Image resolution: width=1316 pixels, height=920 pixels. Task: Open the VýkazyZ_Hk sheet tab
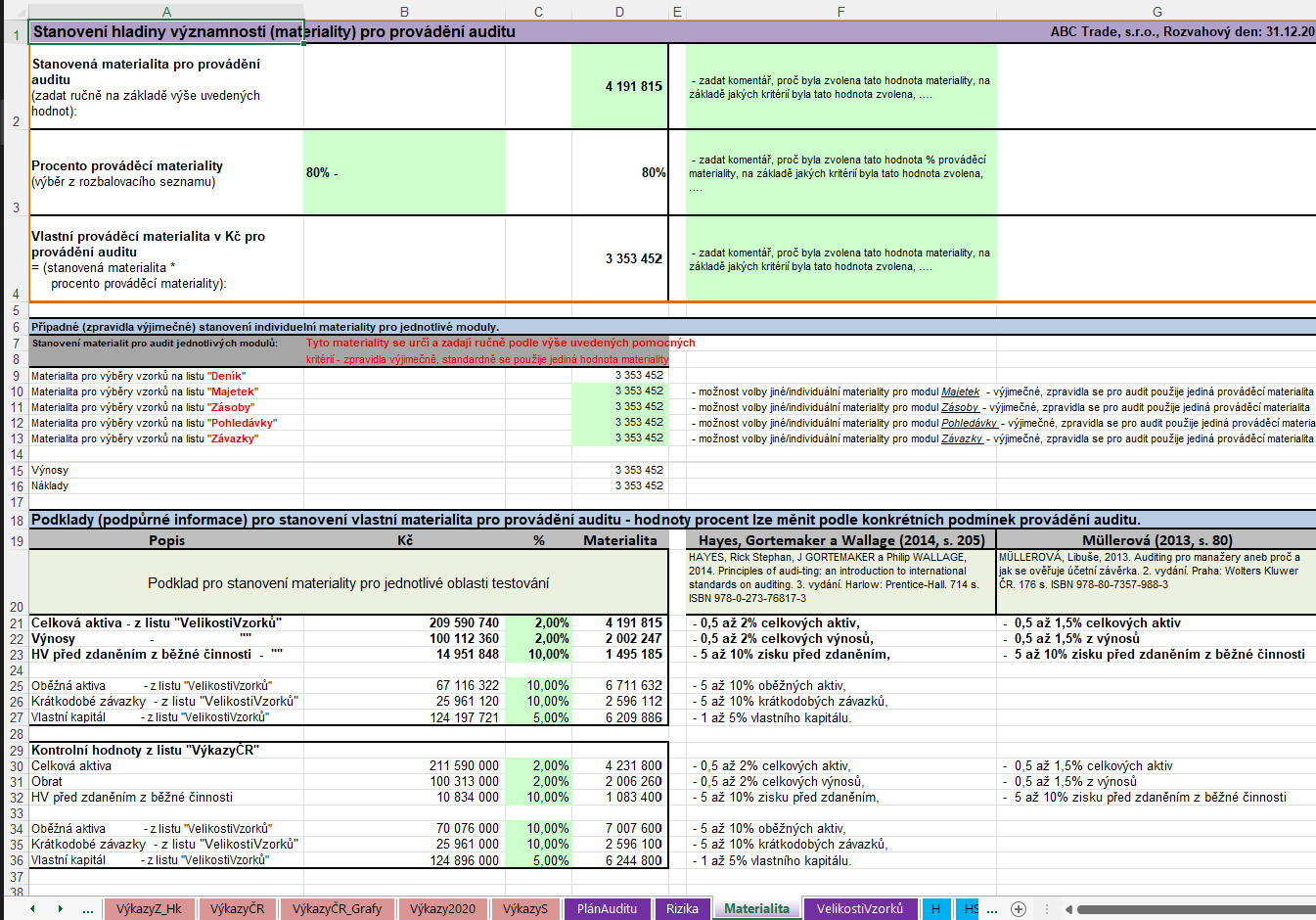pos(149,909)
